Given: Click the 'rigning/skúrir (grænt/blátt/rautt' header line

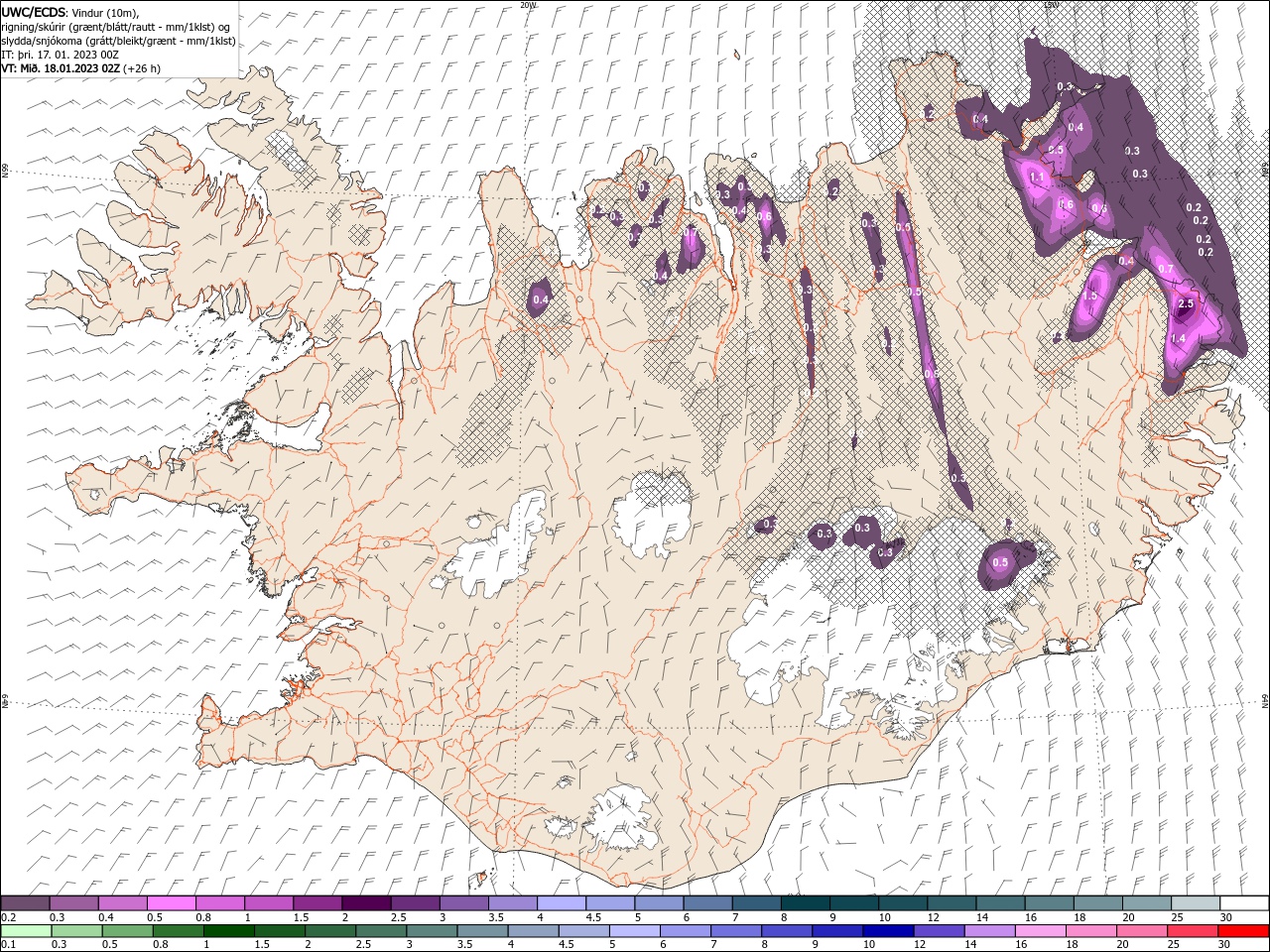Looking at the screenshot, I should (116, 27).
